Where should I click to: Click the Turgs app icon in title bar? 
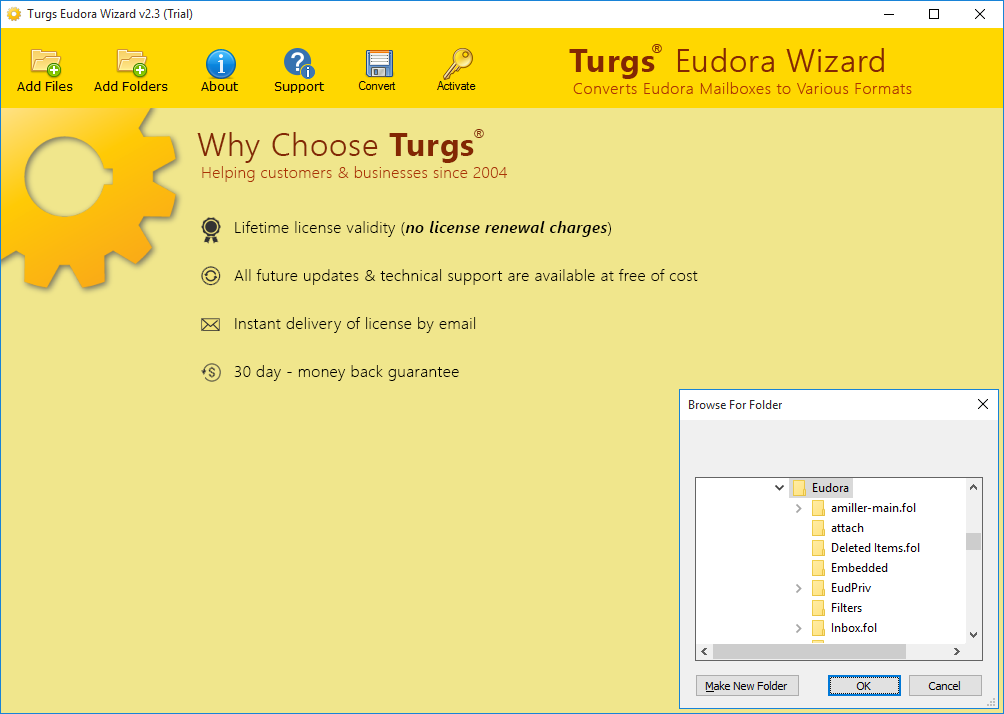coord(13,13)
